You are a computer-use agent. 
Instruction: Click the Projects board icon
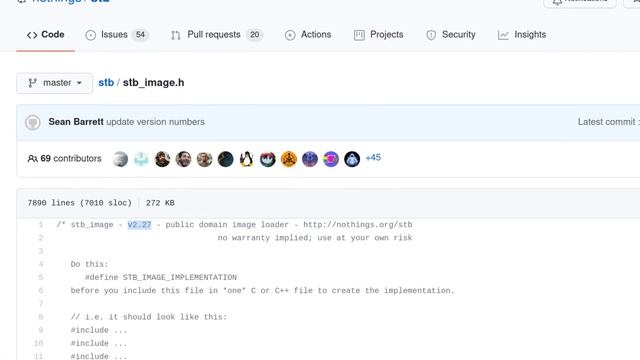[359, 35]
